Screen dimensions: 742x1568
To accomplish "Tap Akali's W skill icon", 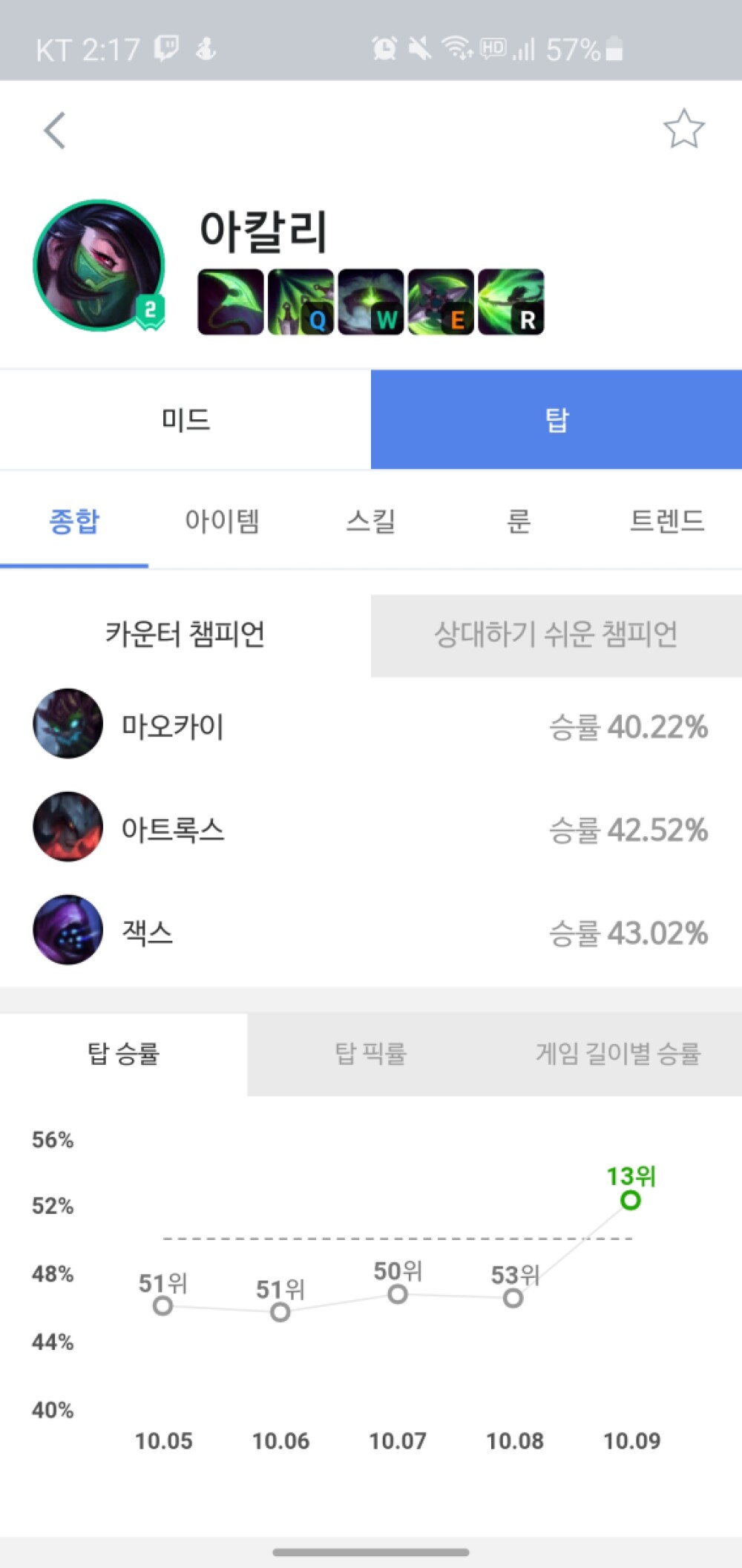I will 371,302.
